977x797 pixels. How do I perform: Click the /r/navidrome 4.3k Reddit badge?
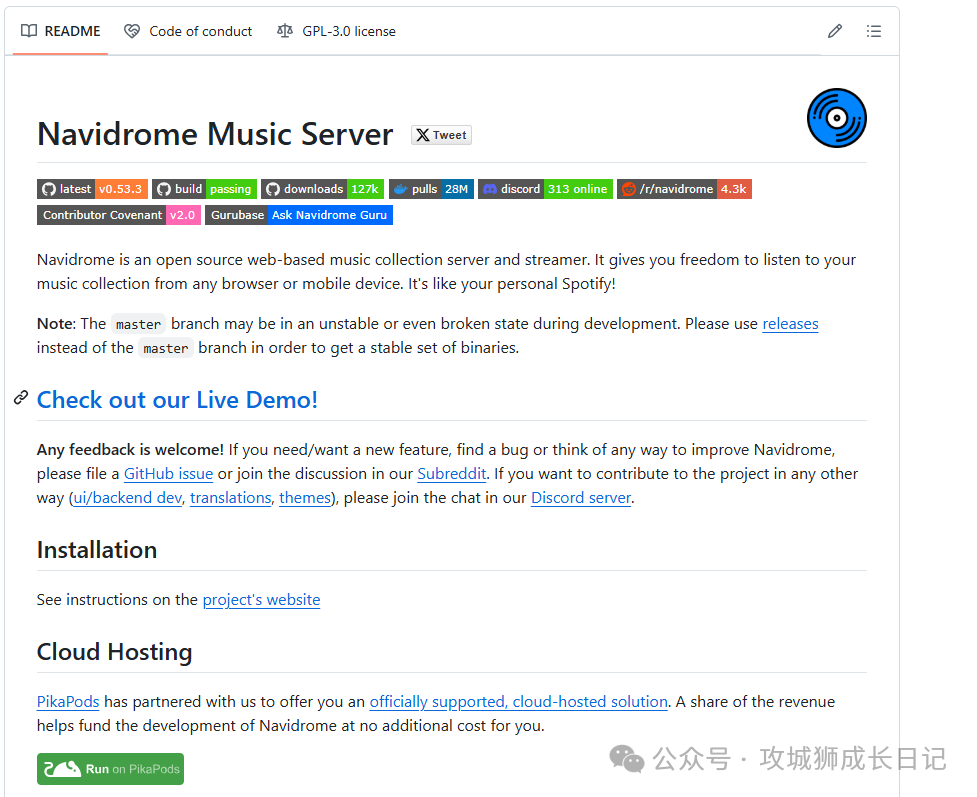click(x=684, y=189)
